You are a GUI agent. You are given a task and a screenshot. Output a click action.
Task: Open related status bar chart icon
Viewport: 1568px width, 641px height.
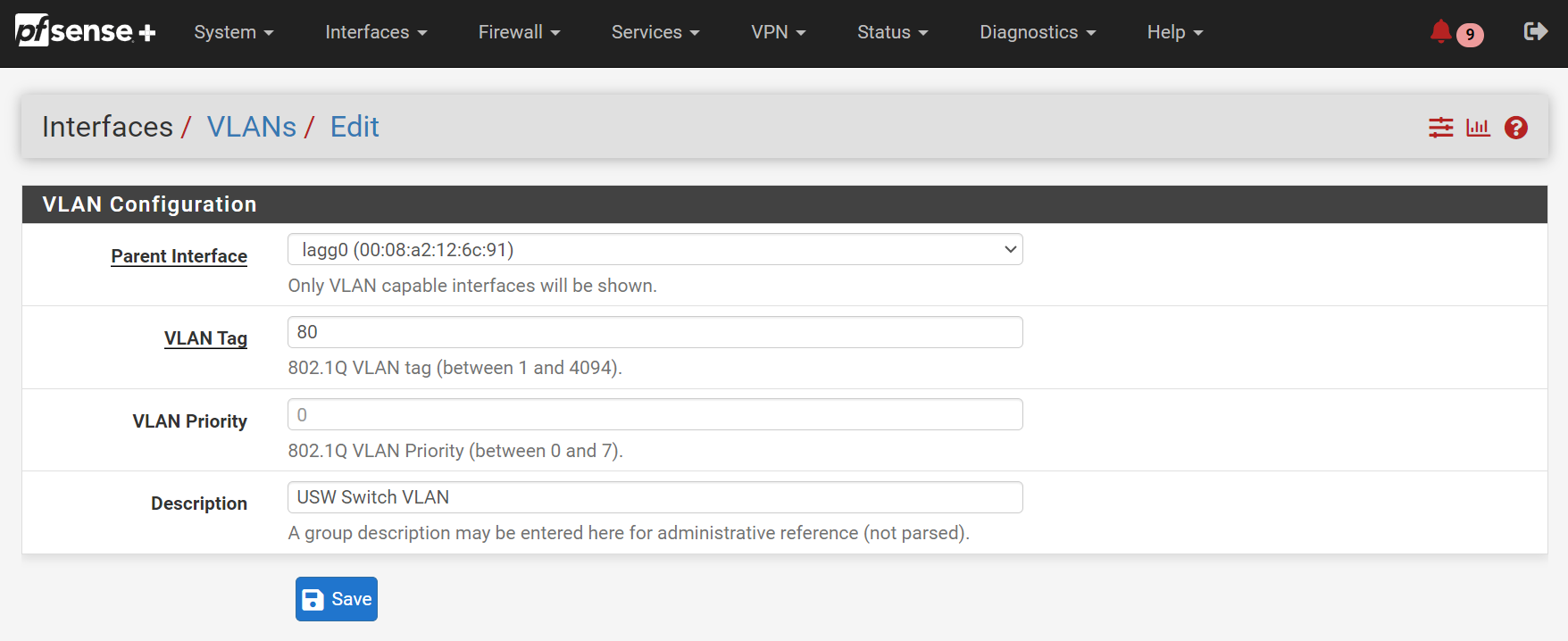(x=1478, y=128)
